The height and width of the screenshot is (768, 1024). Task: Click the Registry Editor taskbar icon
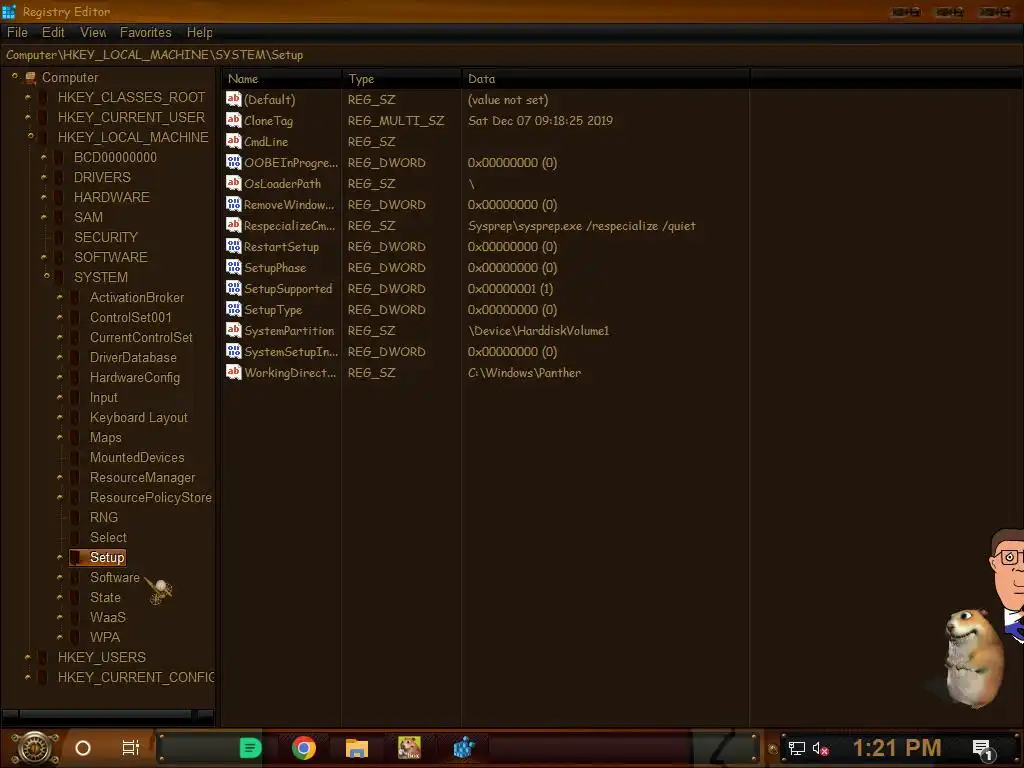463,748
